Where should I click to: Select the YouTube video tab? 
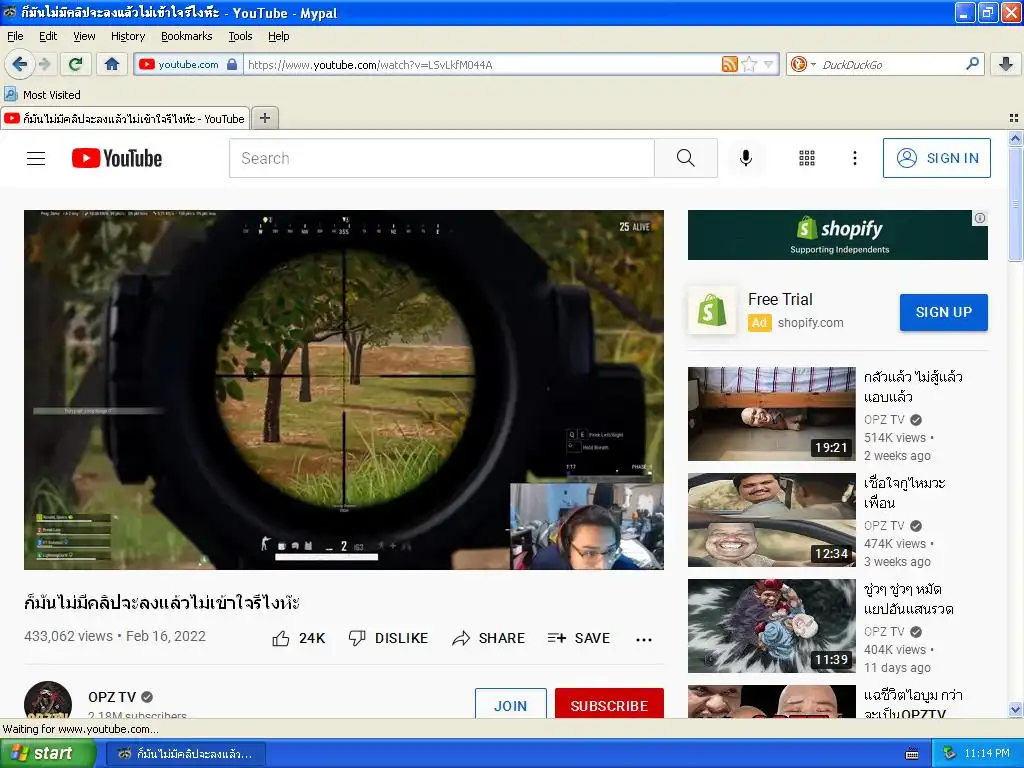tap(125, 118)
